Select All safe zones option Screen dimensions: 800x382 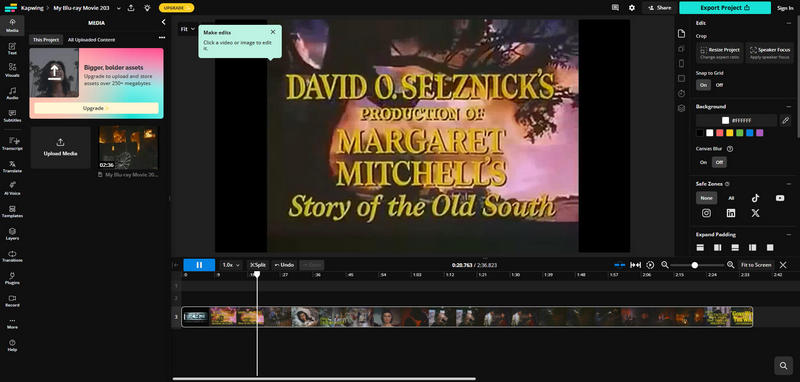pyautogui.click(x=731, y=198)
